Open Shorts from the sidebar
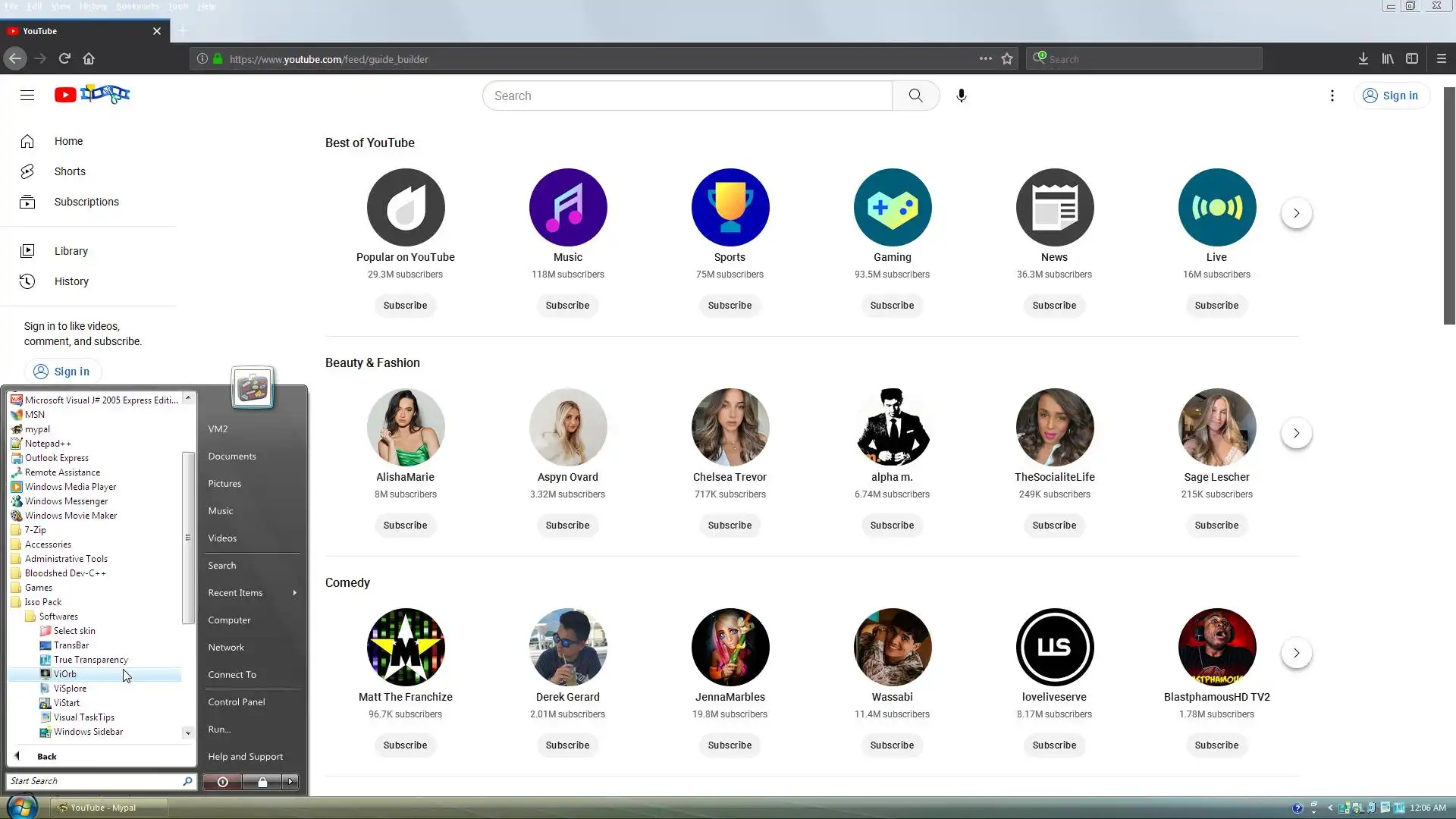1456x819 pixels. pyautogui.click(x=70, y=171)
